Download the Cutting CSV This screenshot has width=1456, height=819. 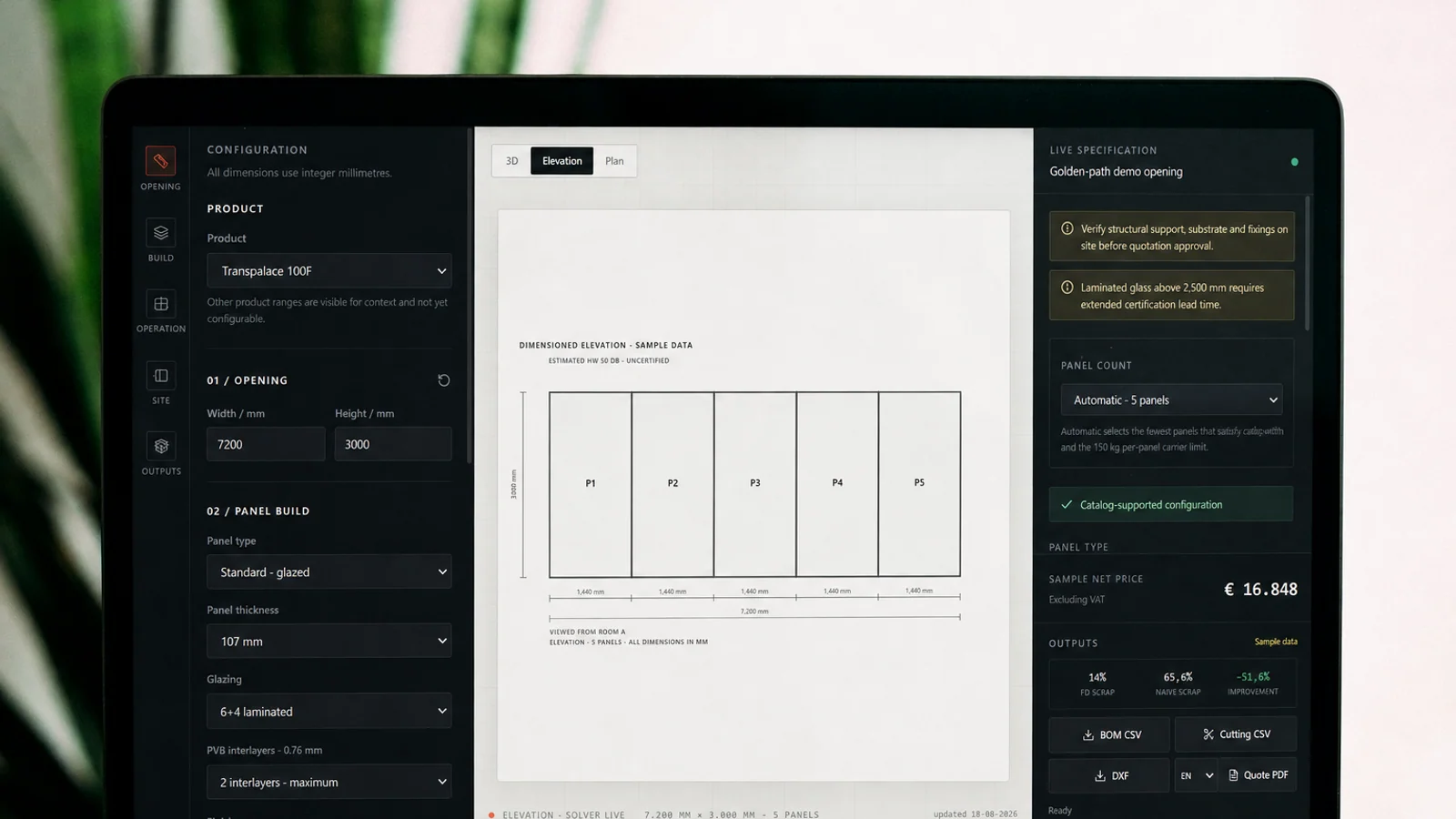[1236, 734]
